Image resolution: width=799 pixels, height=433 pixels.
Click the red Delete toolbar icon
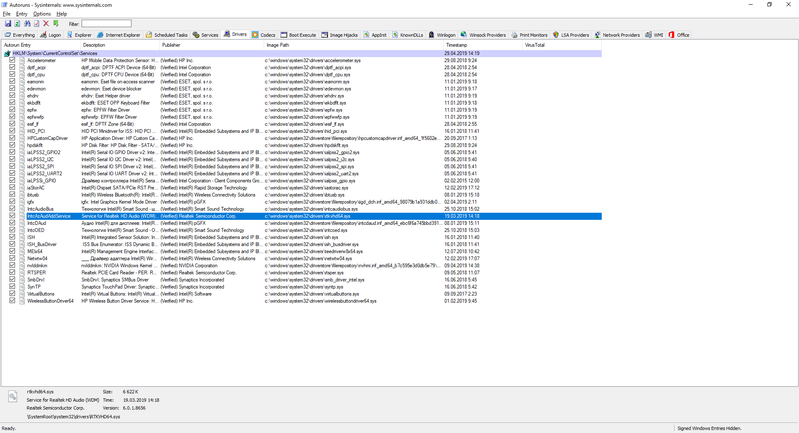47,23
